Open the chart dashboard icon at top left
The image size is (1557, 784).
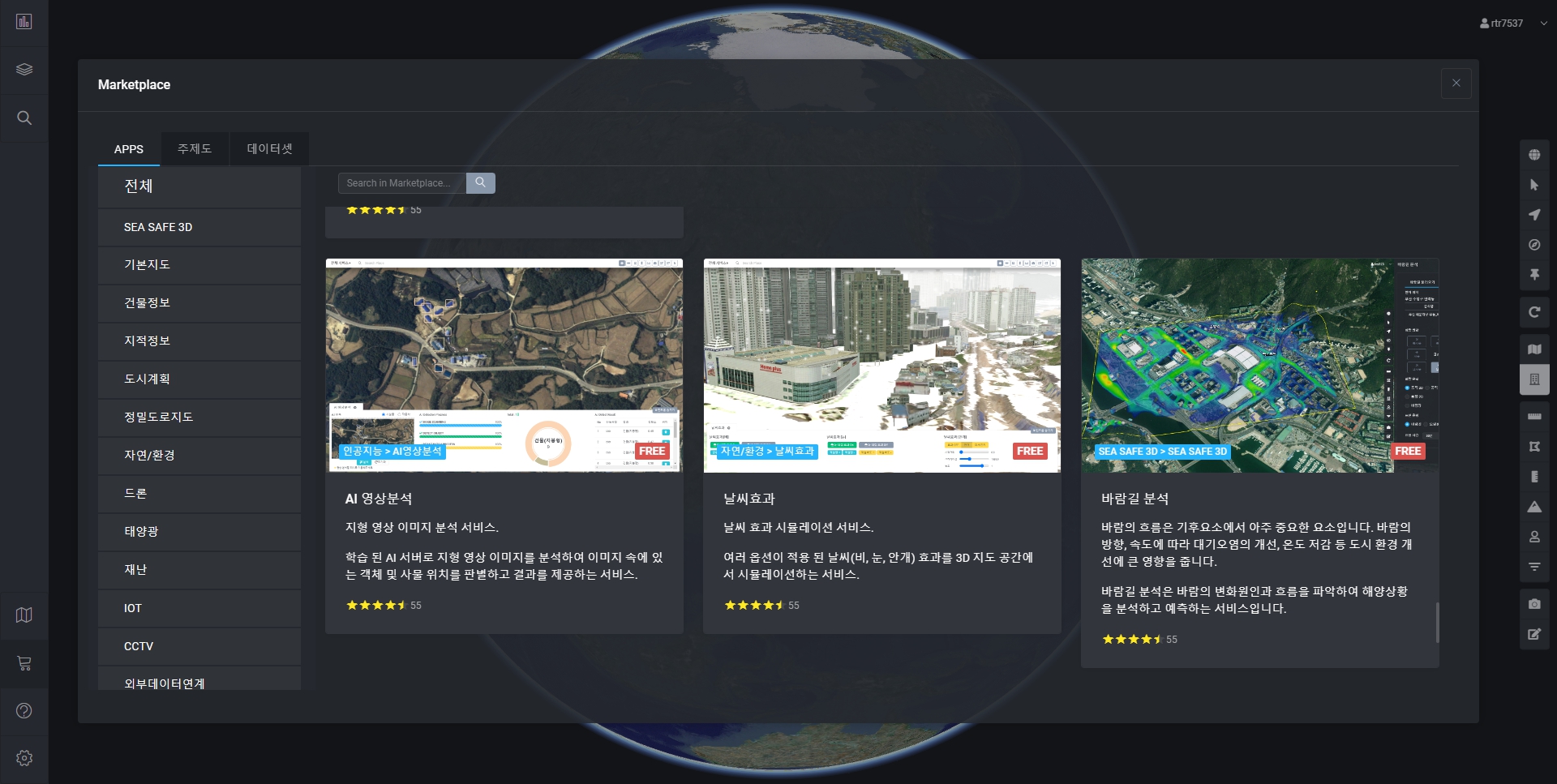pyautogui.click(x=24, y=22)
